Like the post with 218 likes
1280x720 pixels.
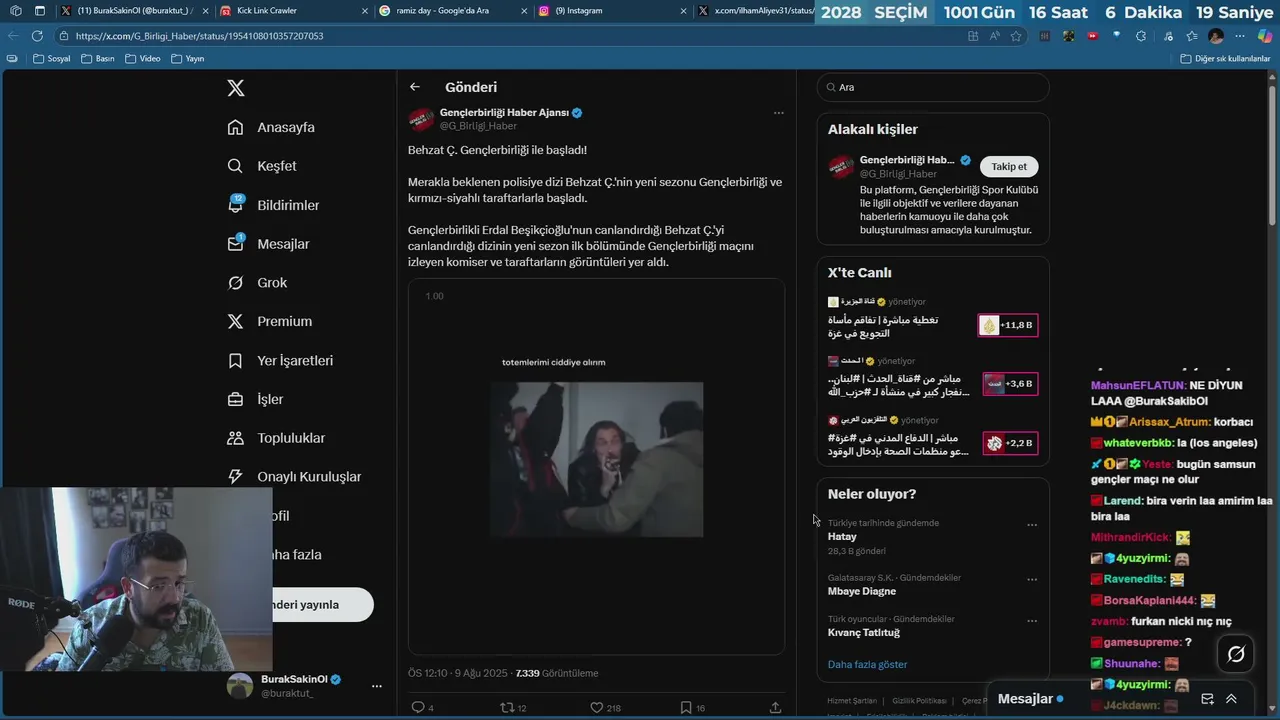(x=597, y=707)
